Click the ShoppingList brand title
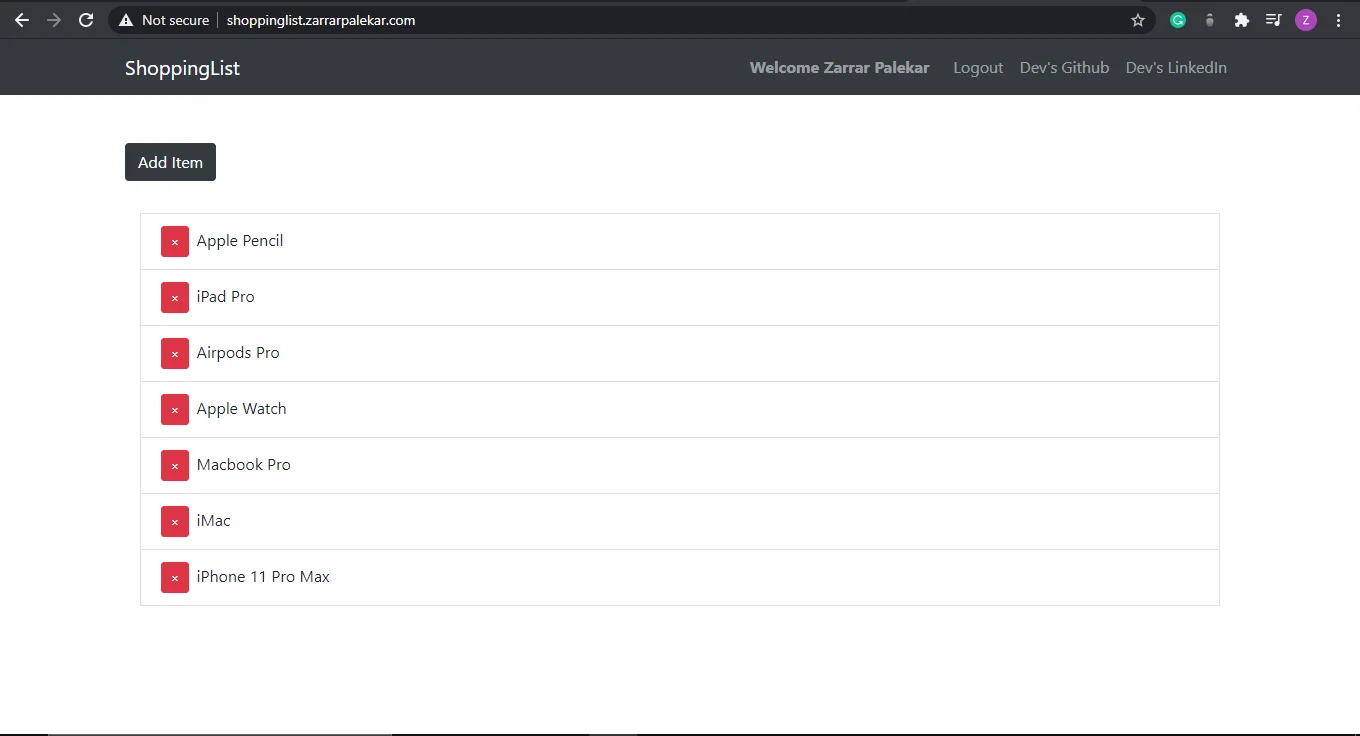Viewport: 1360px width, 736px height. (x=182, y=68)
